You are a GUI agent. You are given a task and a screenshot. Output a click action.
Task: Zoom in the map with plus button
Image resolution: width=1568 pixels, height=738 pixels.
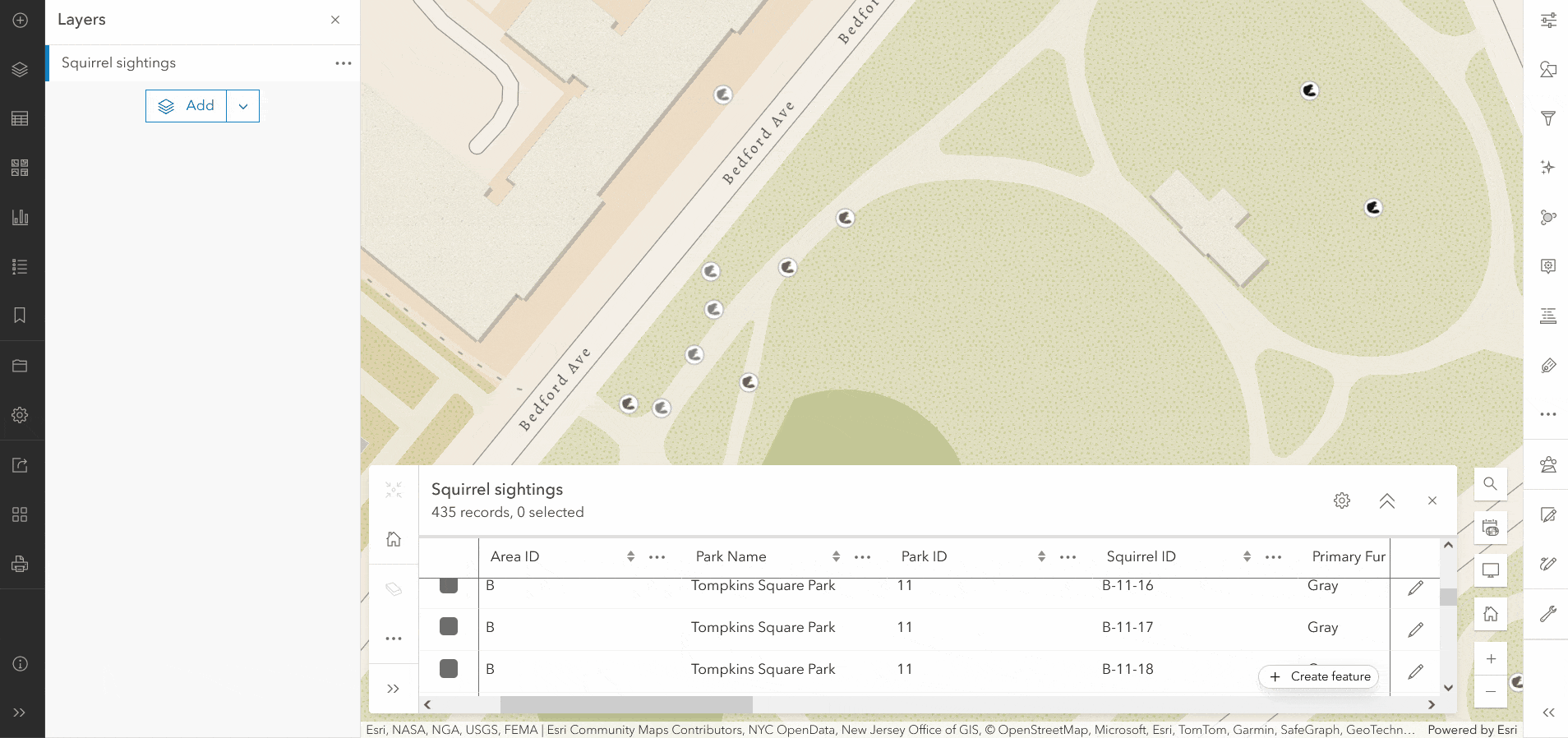[x=1491, y=658]
